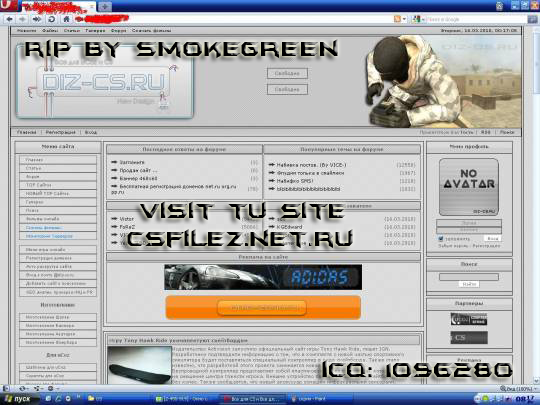Open article about Tony Hawk Ride скейтбордом
Screen dimensions: 540x405
pyautogui.click(x=178, y=341)
